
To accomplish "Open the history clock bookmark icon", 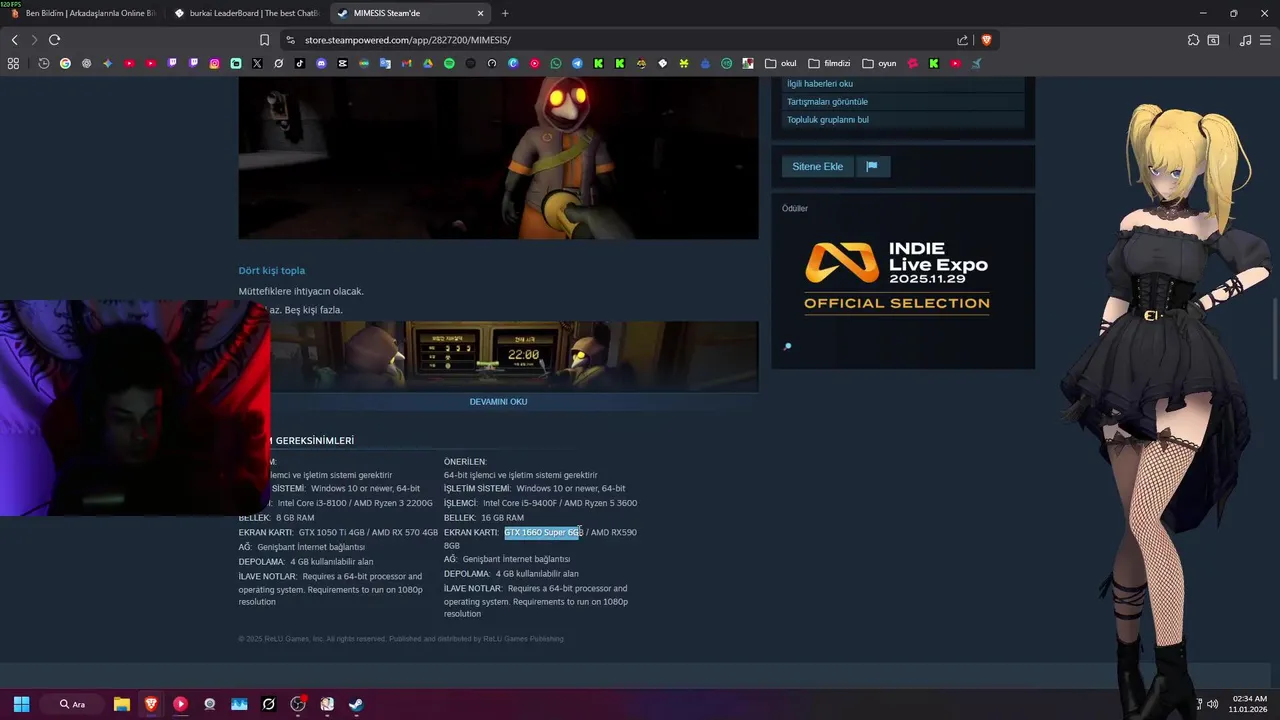I will click(44, 63).
